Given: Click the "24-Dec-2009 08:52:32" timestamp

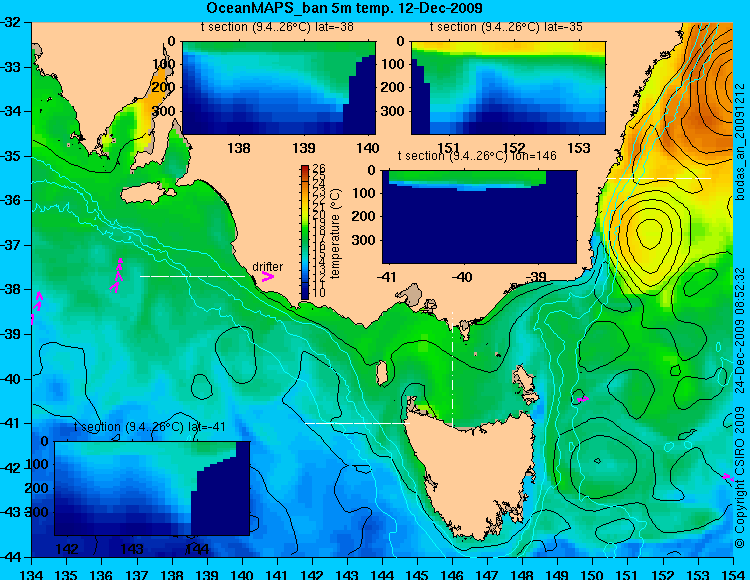Looking at the screenshot, I should click(x=740, y=330).
